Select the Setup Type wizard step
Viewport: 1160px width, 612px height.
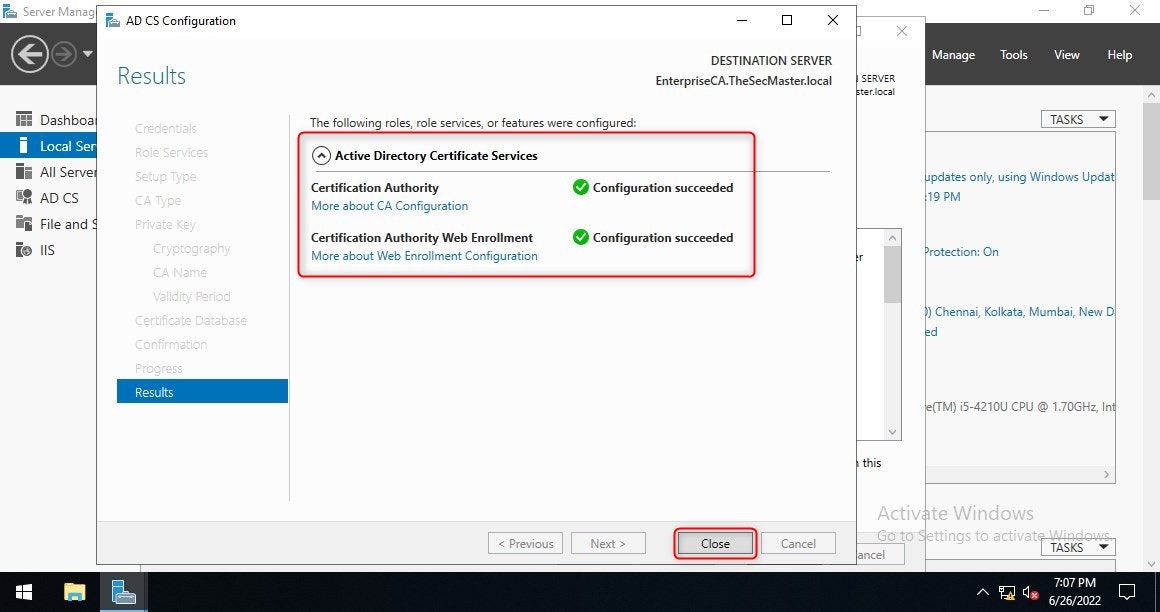point(166,176)
